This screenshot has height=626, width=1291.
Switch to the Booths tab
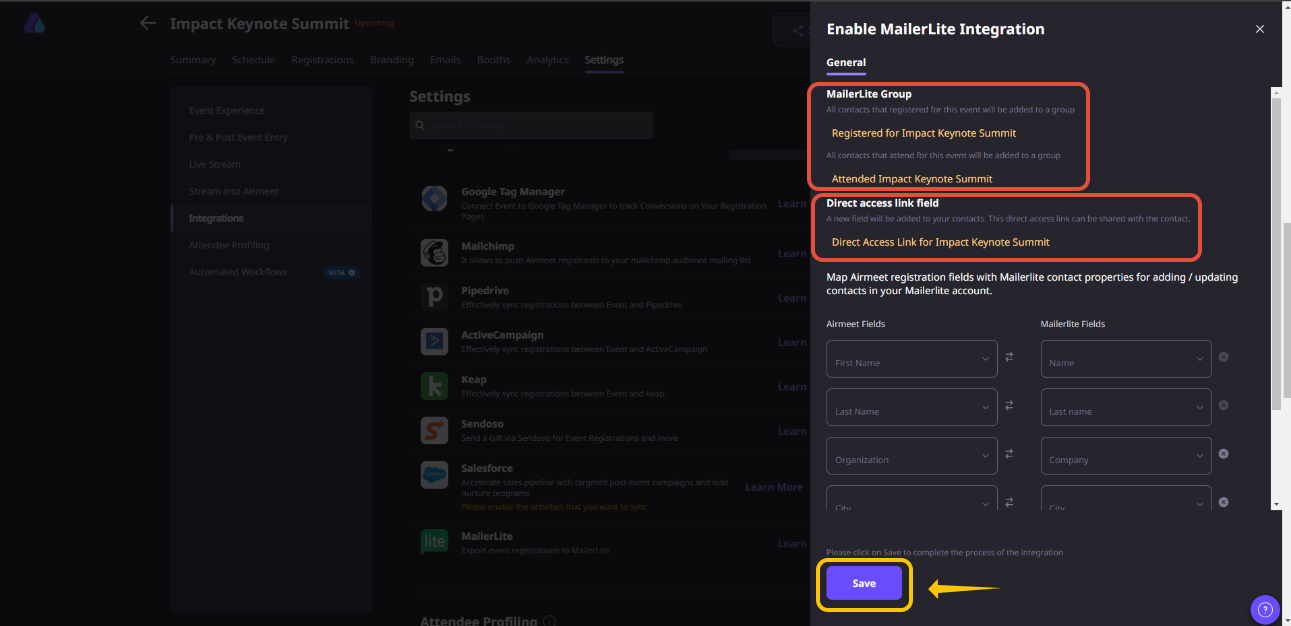pyautogui.click(x=494, y=60)
